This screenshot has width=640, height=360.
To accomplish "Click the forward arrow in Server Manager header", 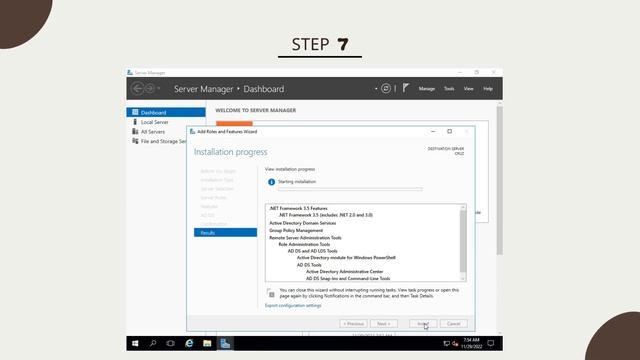I will [149, 89].
